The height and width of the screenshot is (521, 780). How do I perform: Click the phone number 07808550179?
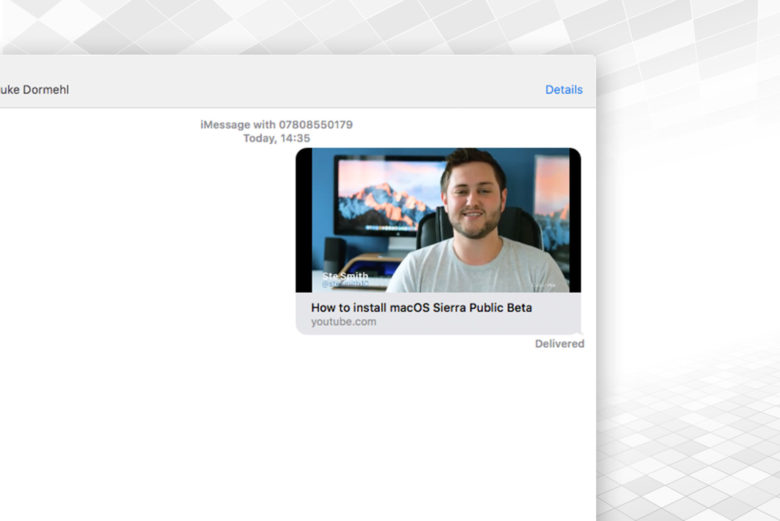[x=314, y=125]
